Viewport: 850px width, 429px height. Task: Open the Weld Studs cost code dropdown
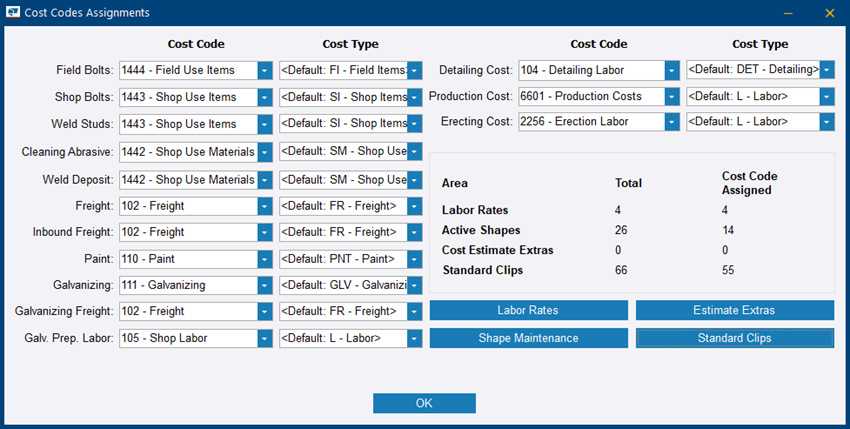tap(264, 124)
